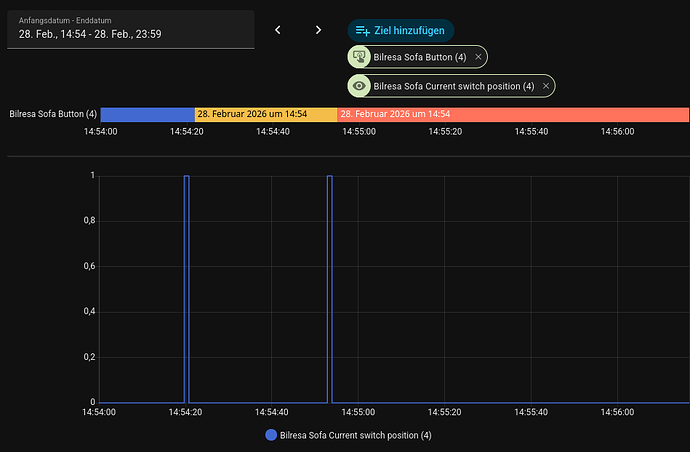The width and height of the screenshot is (690, 452).
Task: Open the Anfangsdatum - Enddatum date range field
Action: click(x=130, y=29)
